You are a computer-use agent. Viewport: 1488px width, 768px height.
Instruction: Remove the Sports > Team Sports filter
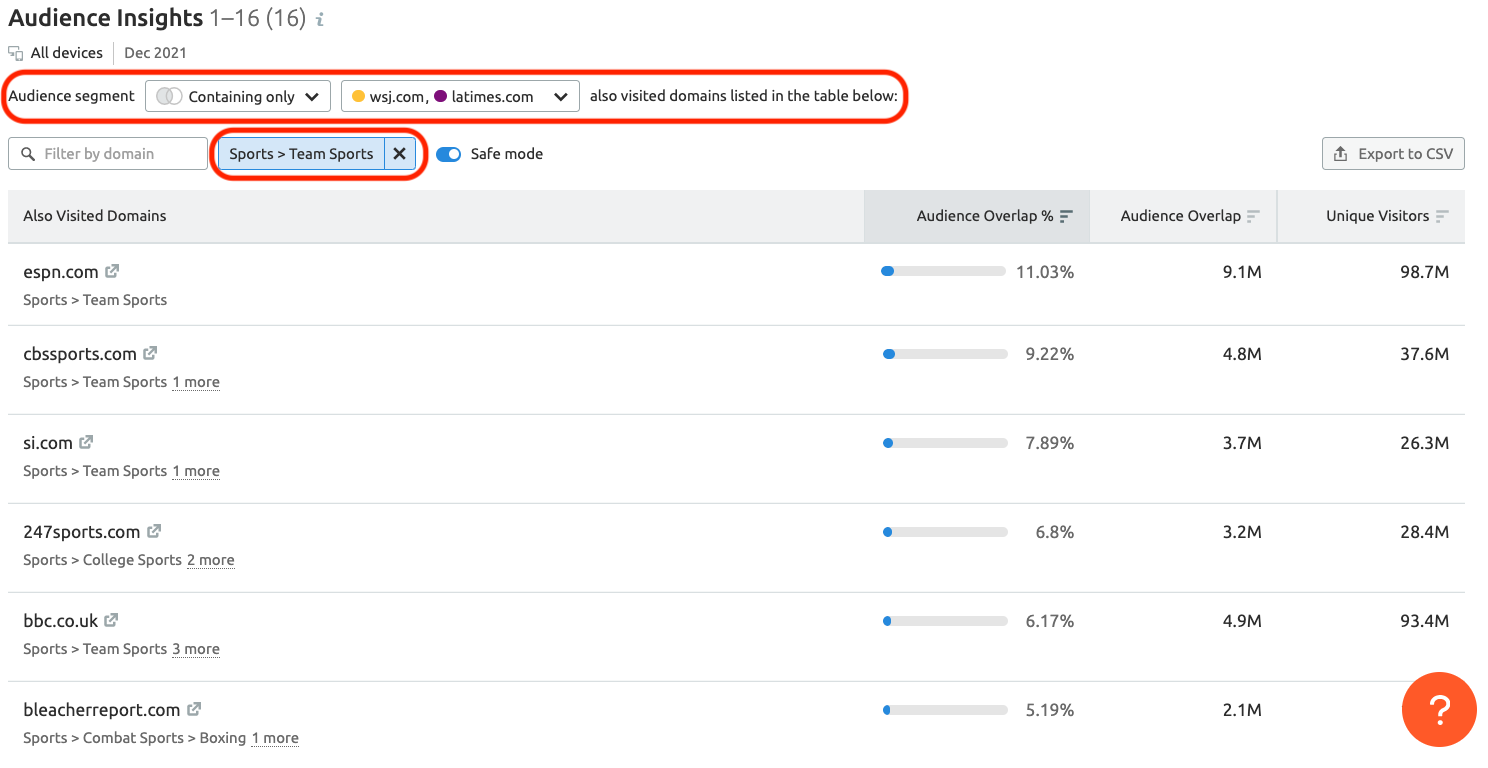(x=399, y=154)
